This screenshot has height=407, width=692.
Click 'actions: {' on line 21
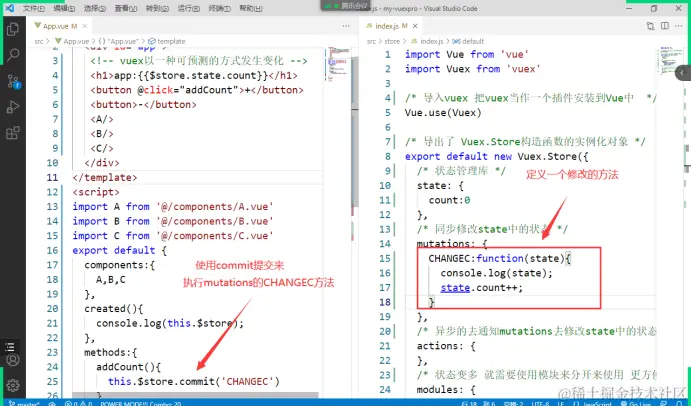446,346
